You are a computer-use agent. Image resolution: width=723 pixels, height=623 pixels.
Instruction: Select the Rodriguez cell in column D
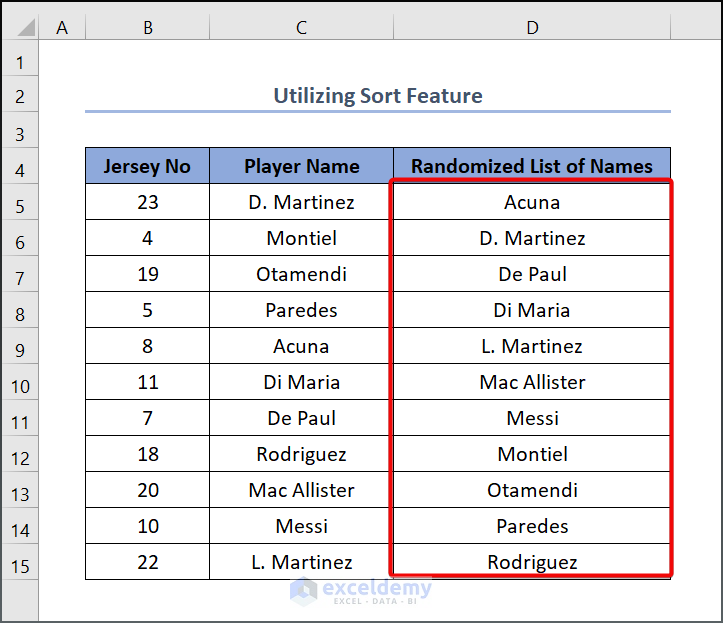click(532, 562)
